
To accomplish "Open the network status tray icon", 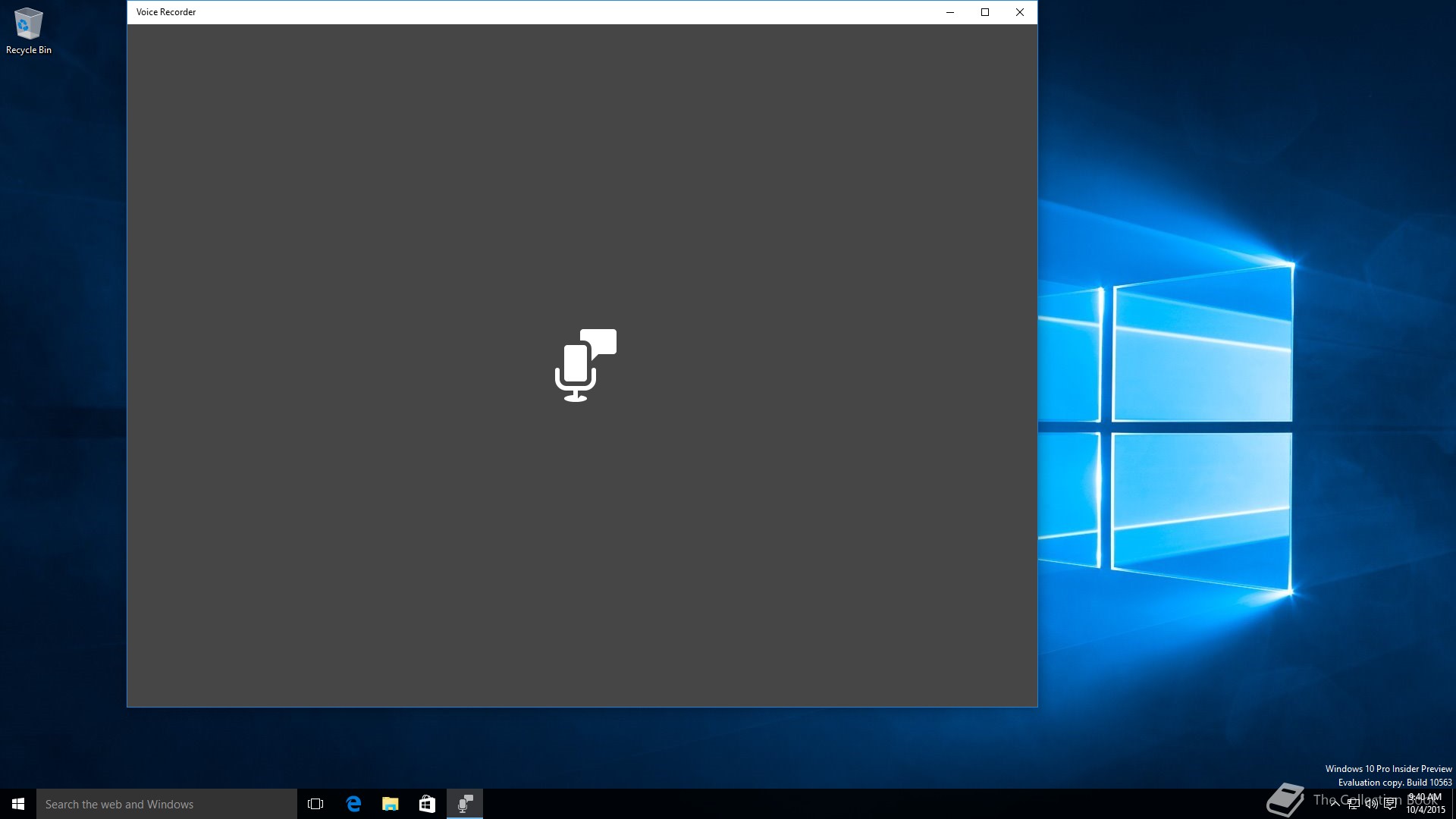I will point(1354,805).
